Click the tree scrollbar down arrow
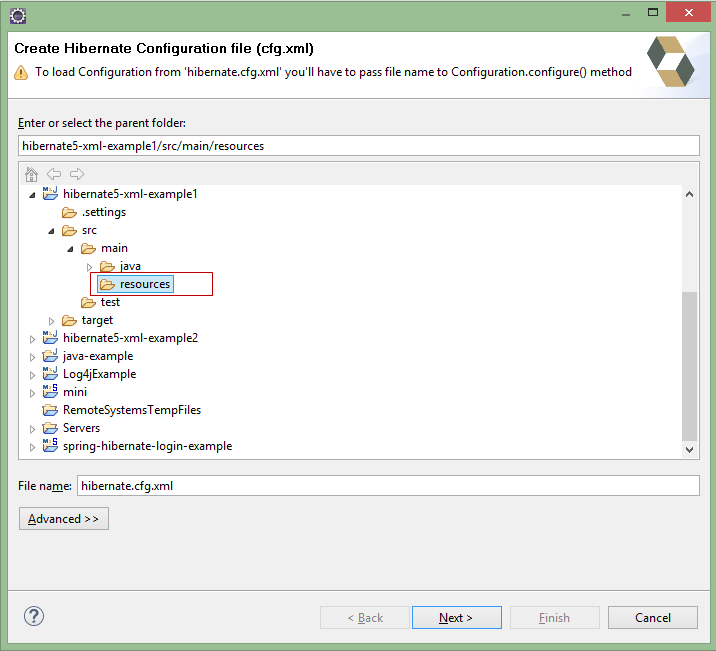The image size is (716, 651). click(690, 450)
